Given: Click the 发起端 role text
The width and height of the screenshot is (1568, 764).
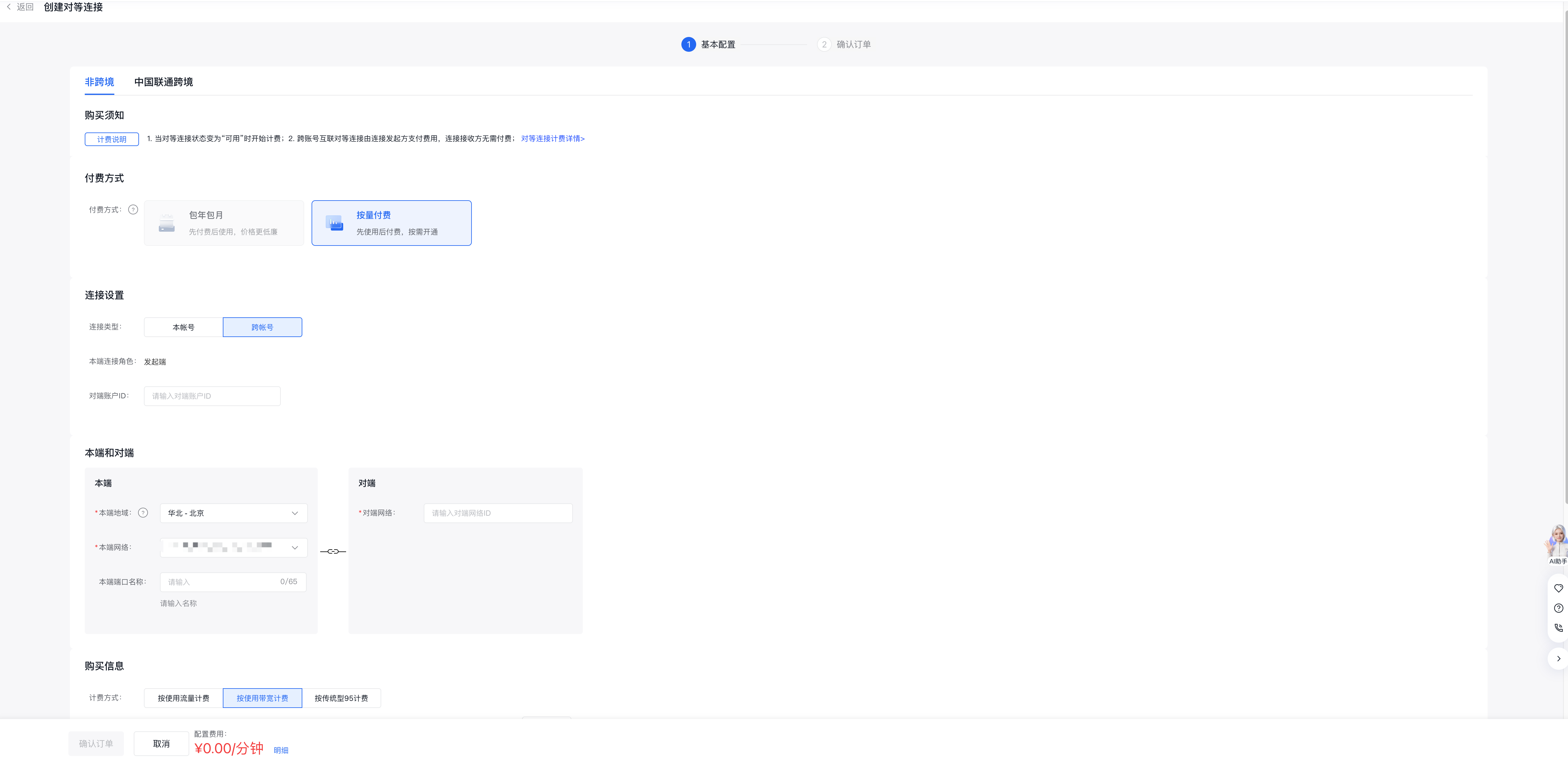Looking at the screenshot, I should (155, 362).
